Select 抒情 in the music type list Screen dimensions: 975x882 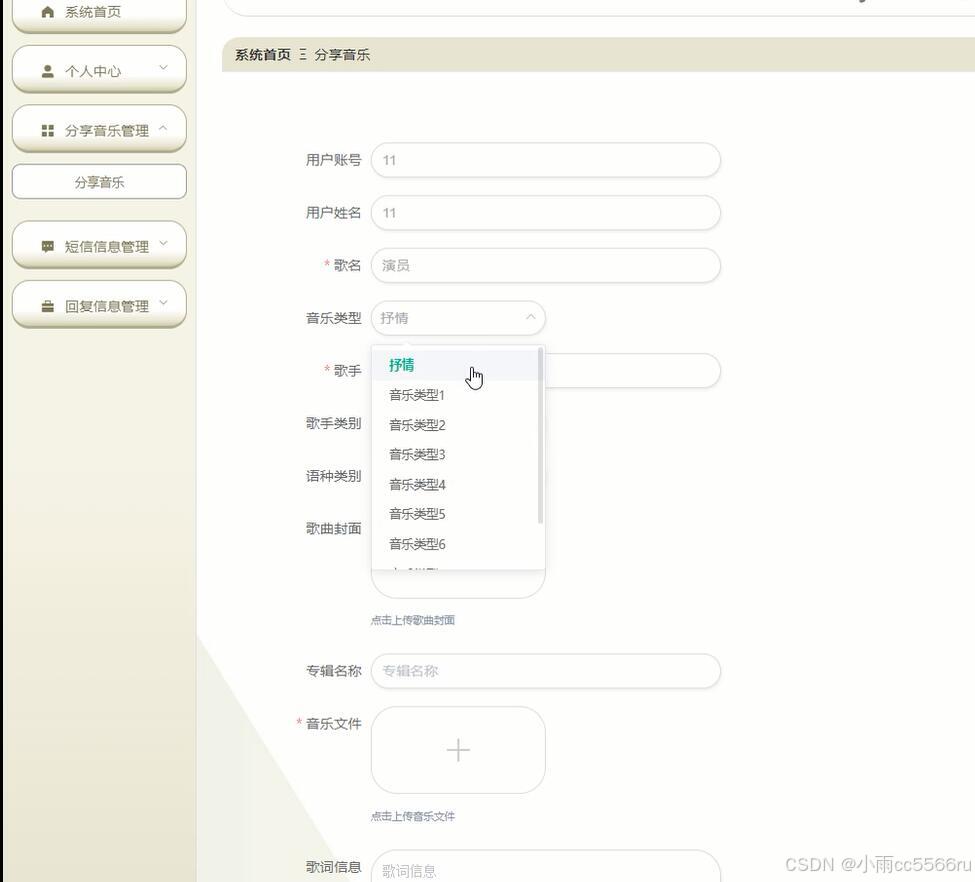[x=455, y=365]
